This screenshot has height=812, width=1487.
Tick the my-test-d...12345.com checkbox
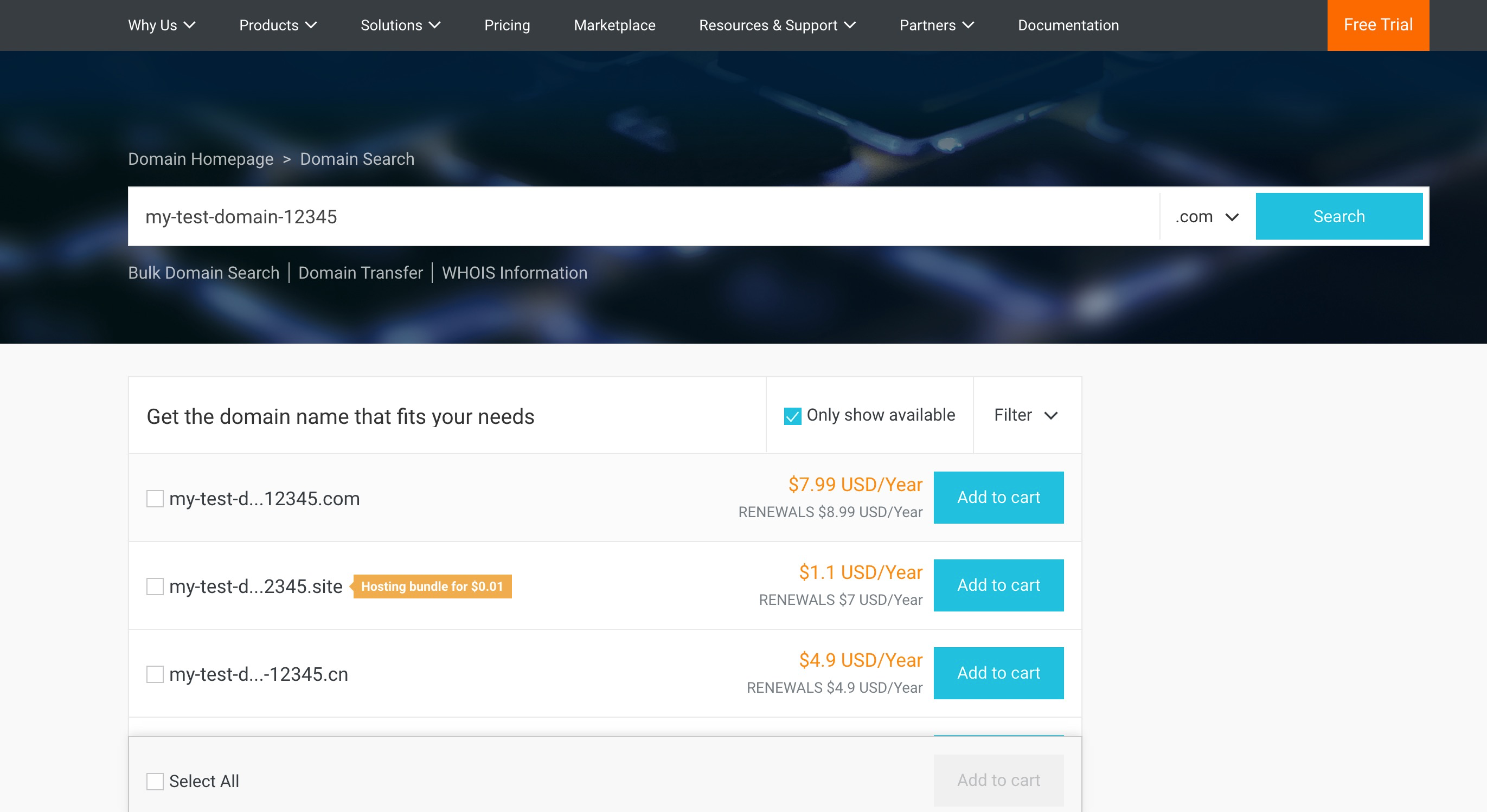click(x=155, y=499)
